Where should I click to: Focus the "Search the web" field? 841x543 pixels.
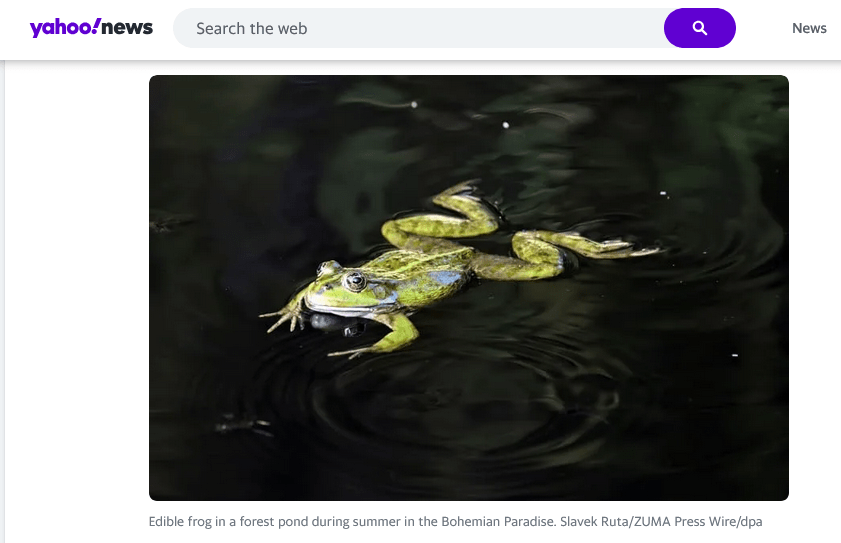tap(420, 28)
